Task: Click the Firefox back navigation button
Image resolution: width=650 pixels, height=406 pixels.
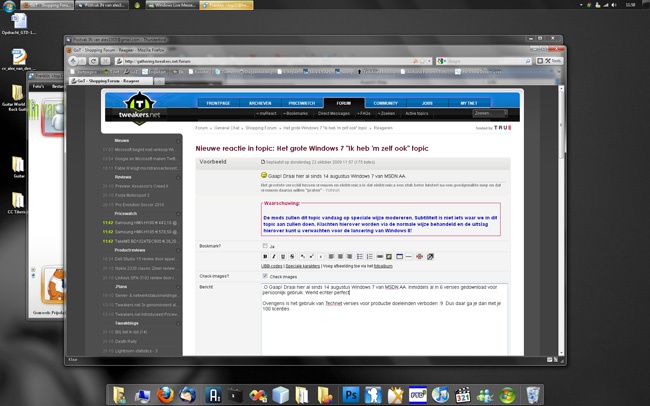Action: click(x=73, y=61)
